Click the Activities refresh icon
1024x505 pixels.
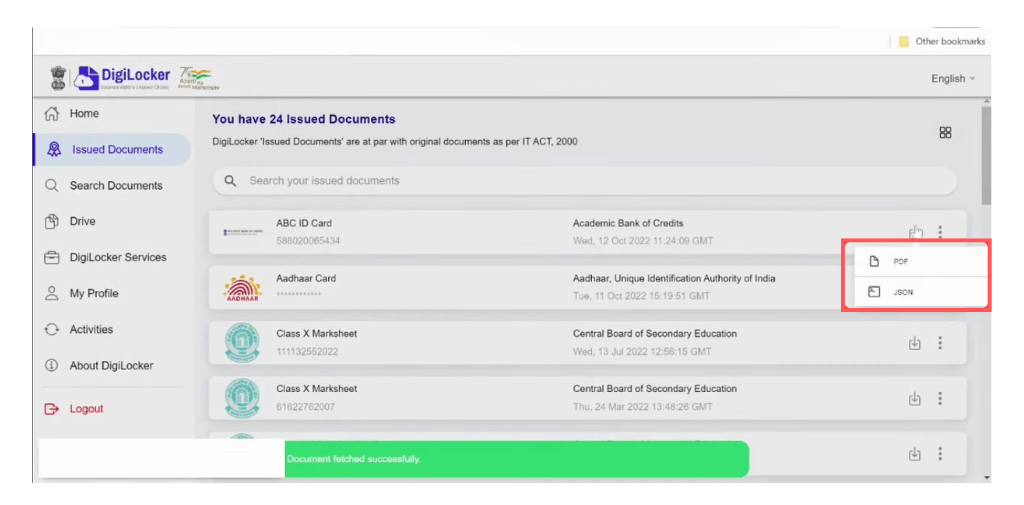click(x=52, y=329)
